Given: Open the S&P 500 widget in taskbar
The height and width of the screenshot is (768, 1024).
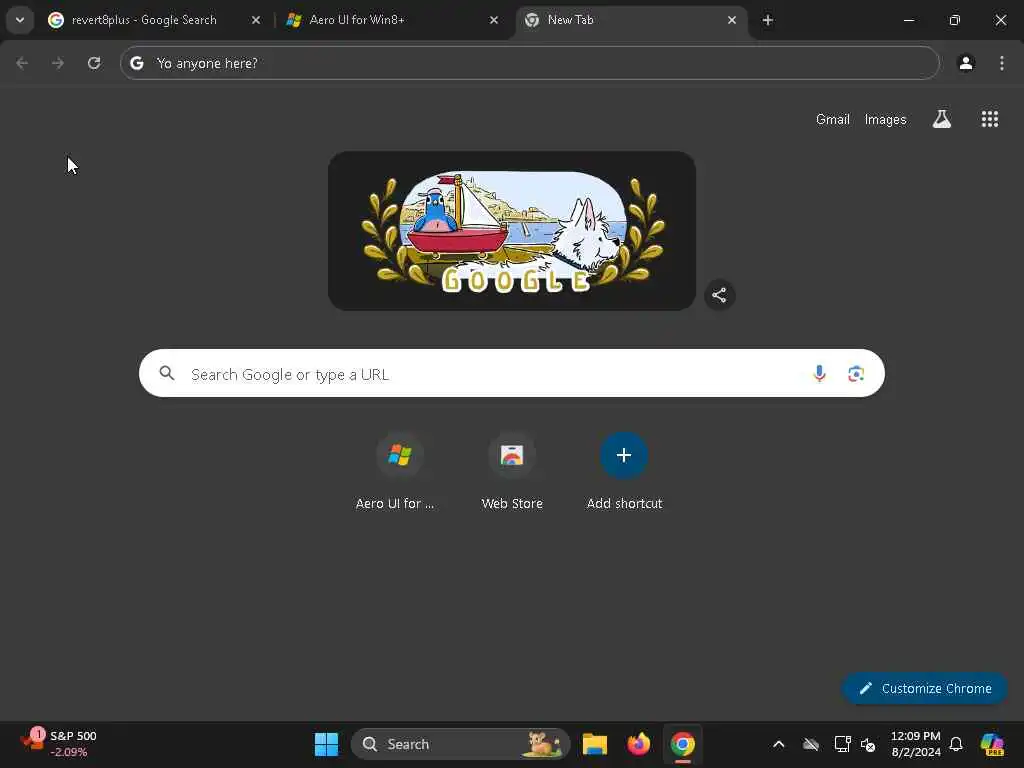Looking at the screenshot, I should (59, 744).
